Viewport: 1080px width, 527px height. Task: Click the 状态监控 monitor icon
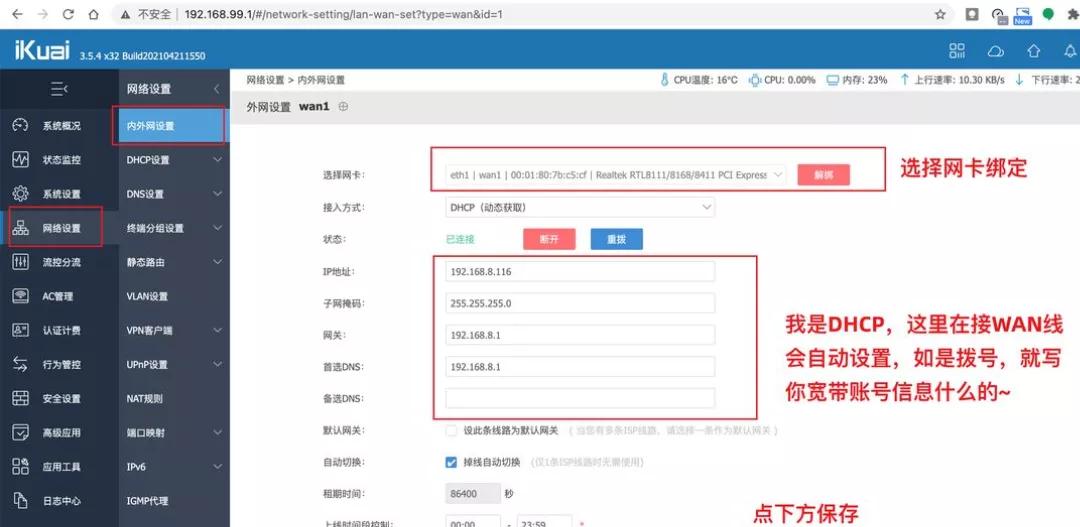pyautogui.click(x=21, y=159)
